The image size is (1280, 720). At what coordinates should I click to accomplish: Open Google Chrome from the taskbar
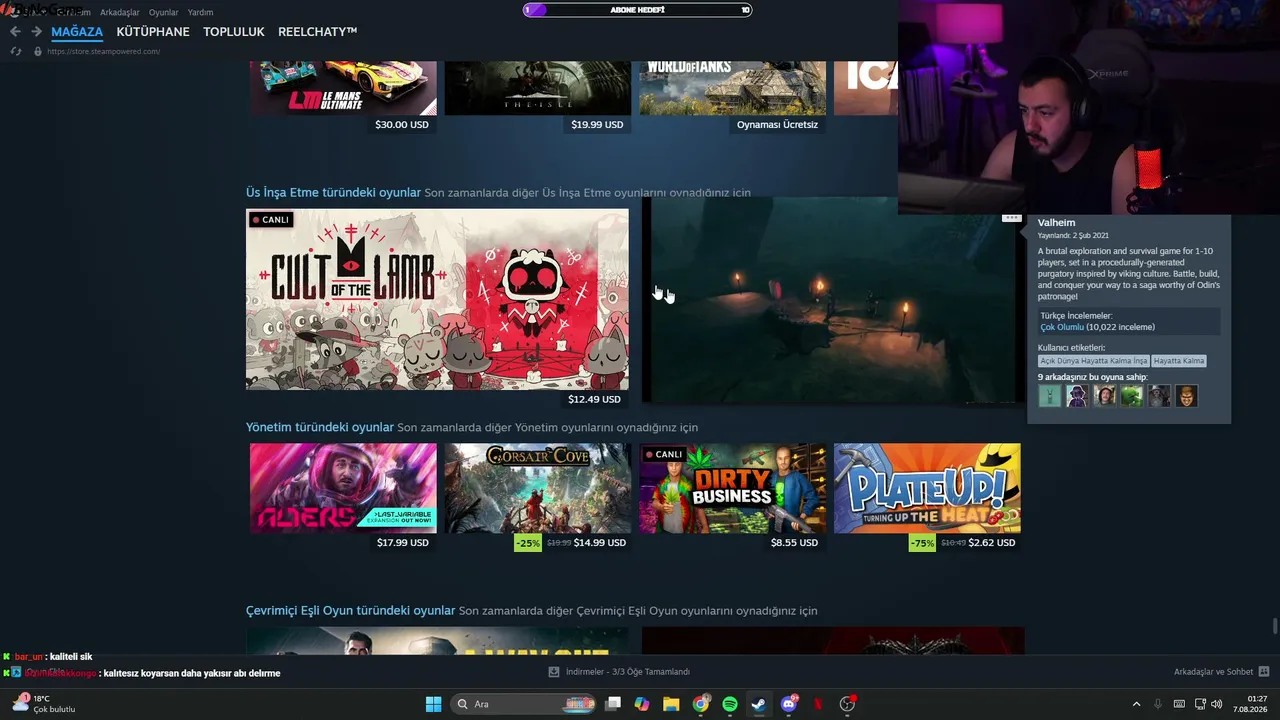click(700, 704)
